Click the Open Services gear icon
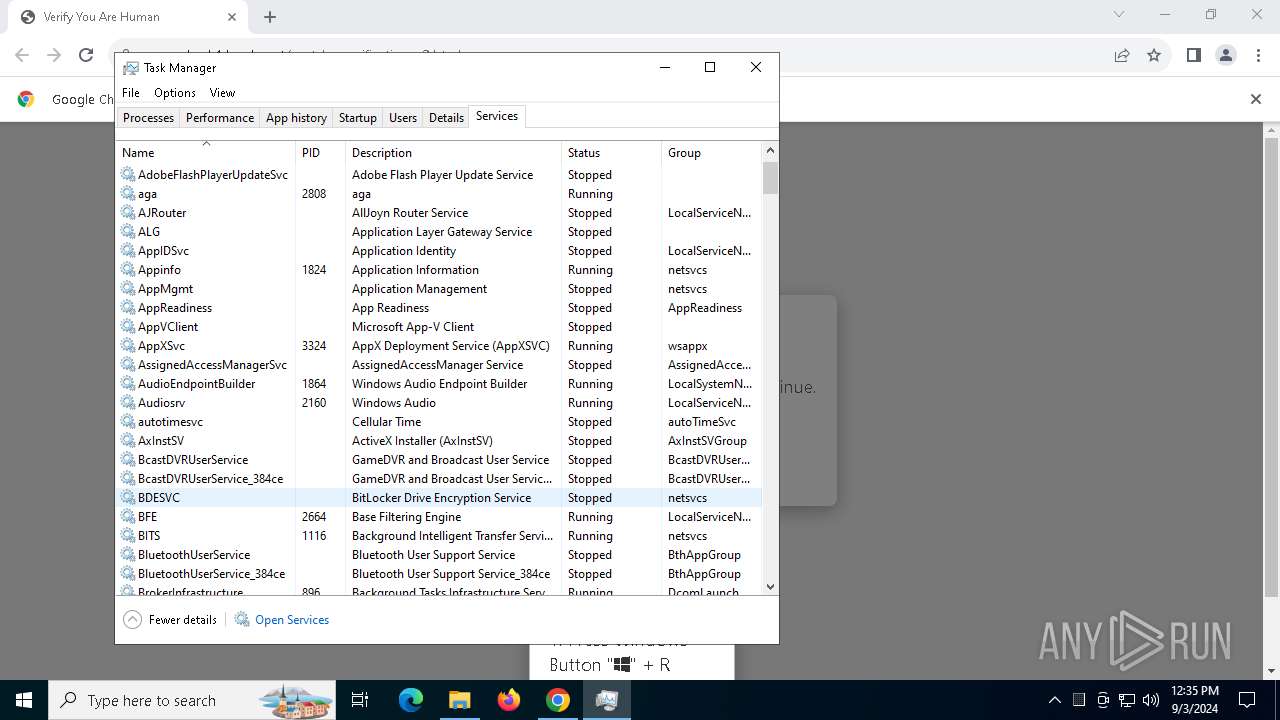 [x=242, y=619]
